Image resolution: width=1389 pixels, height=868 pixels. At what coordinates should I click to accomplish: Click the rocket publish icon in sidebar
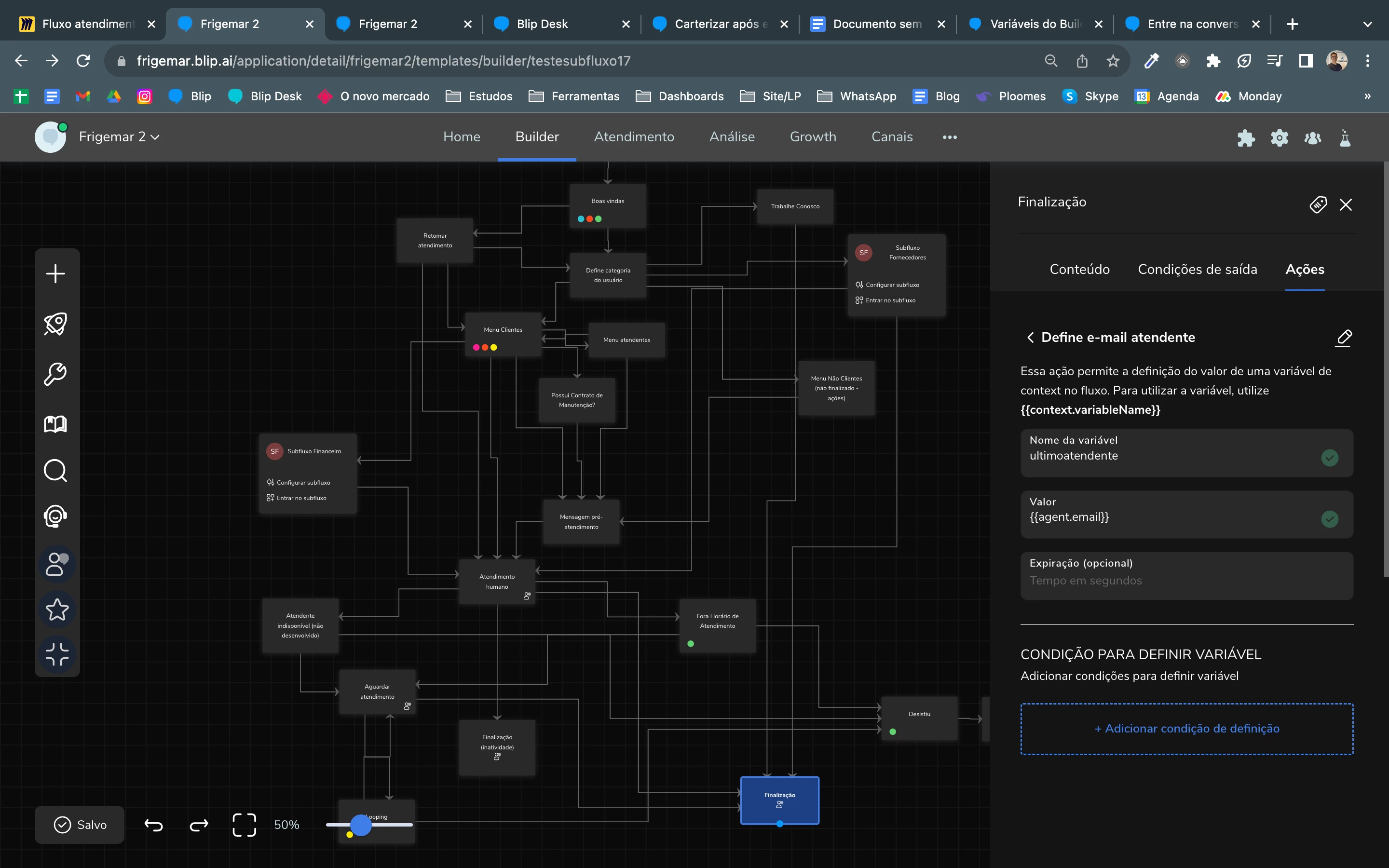pos(55,324)
